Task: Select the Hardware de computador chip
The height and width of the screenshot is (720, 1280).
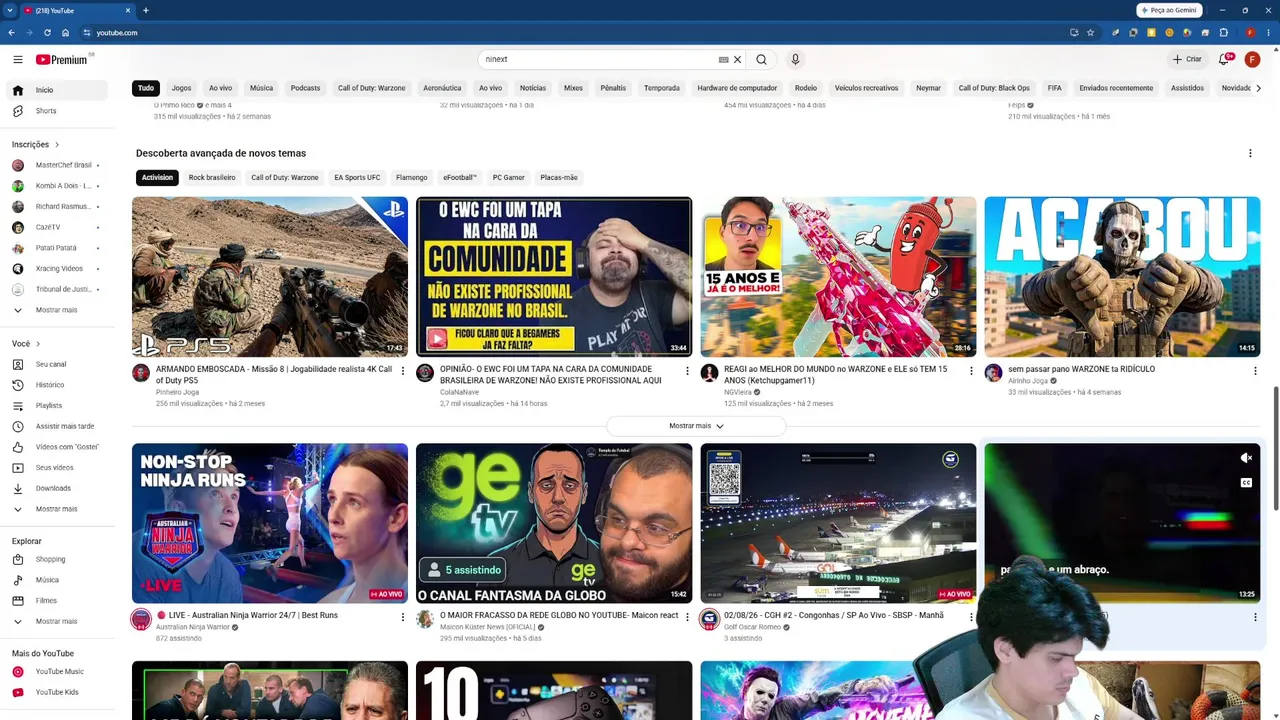Action: pyautogui.click(x=737, y=88)
